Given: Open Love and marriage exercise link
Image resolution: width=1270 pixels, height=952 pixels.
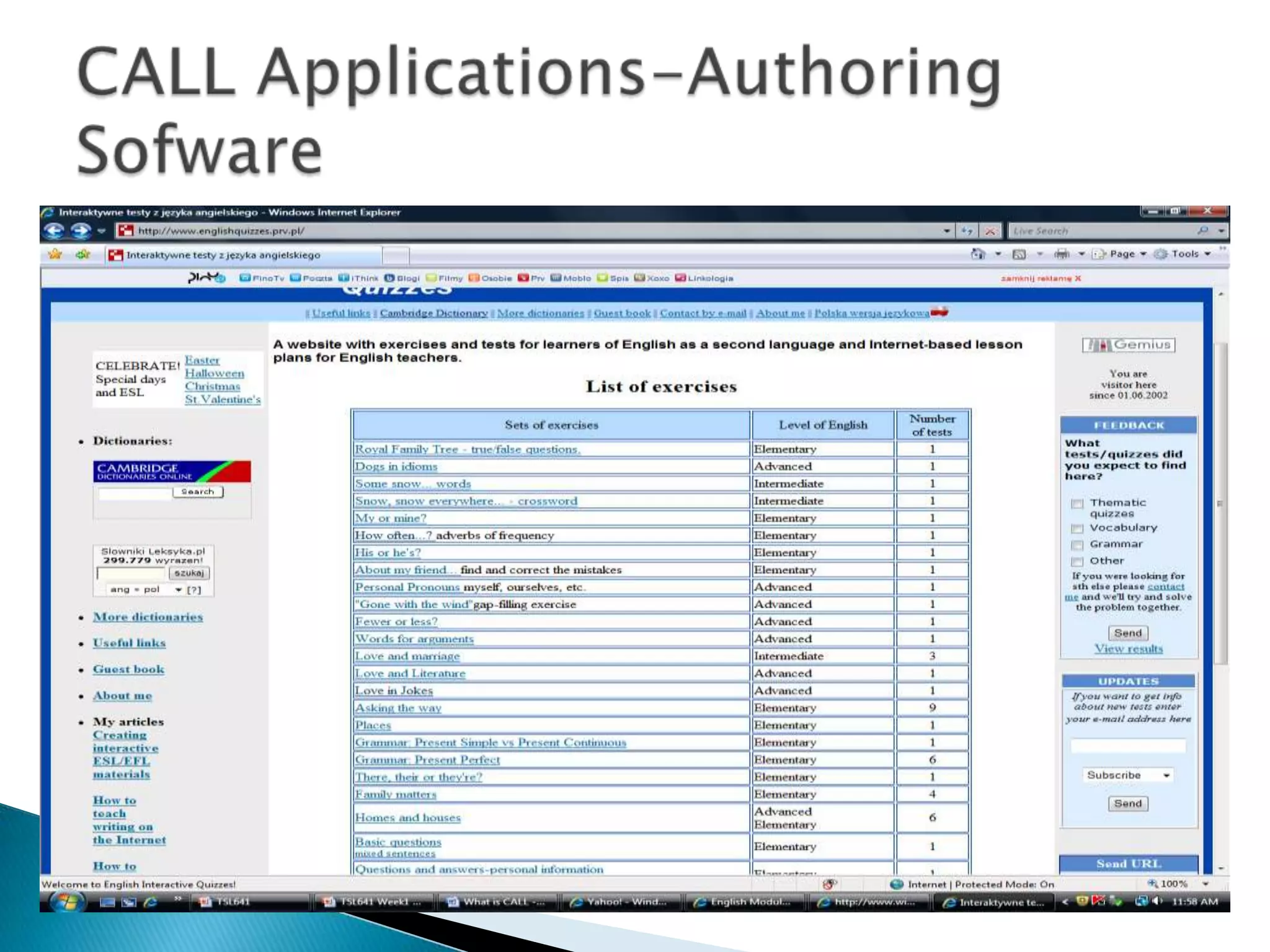Looking at the screenshot, I should (407, 656).
